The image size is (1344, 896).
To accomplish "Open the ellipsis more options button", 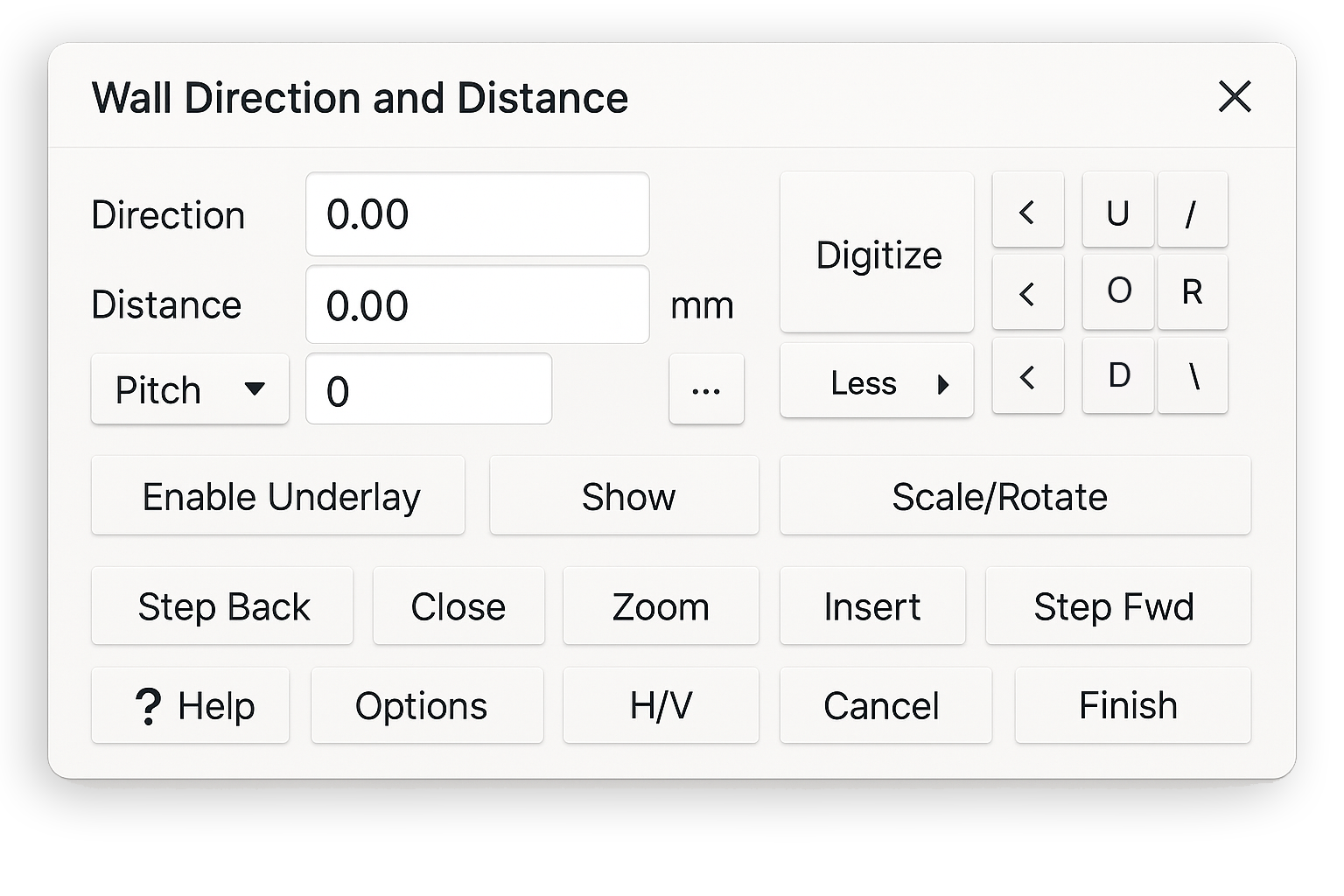I will (x=706, y=389).
